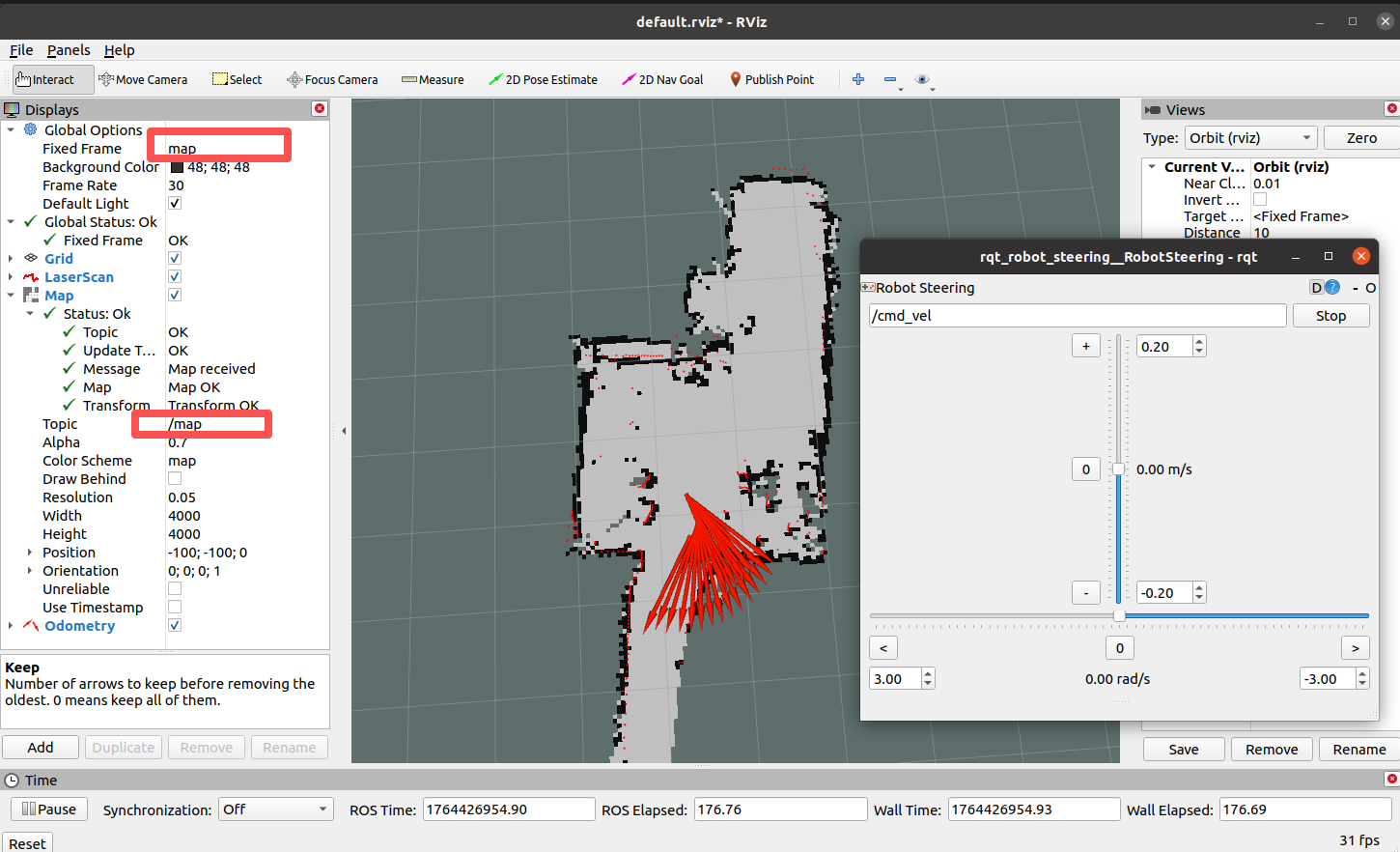Open the view Type combo box
This screenshot has height=852, width=1400.
point(1250,138)
